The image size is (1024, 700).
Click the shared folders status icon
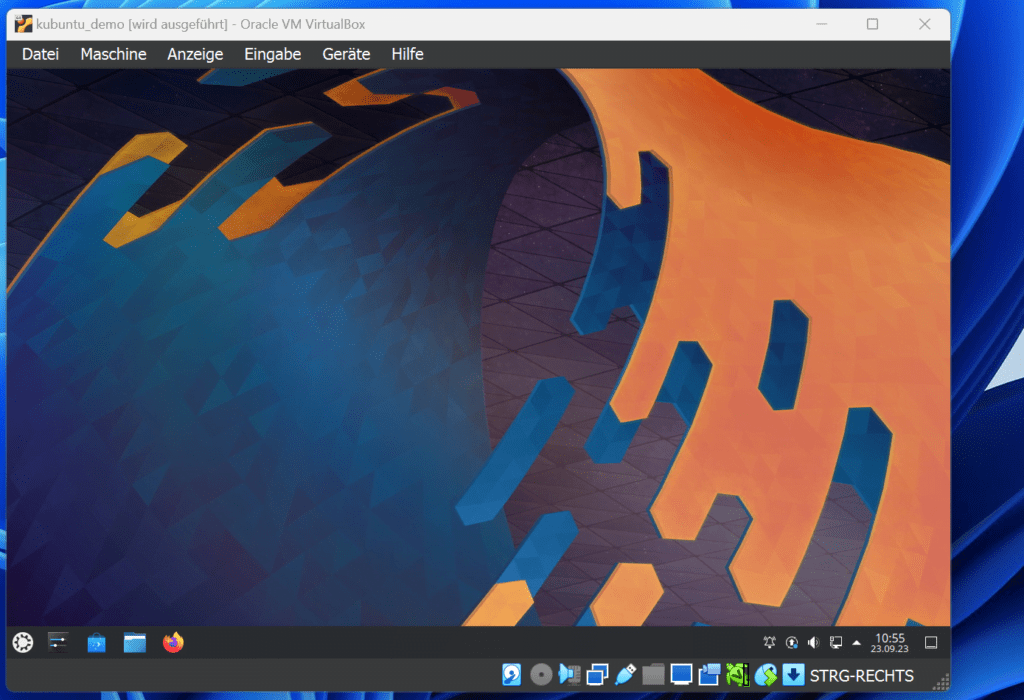click(653, 675)
